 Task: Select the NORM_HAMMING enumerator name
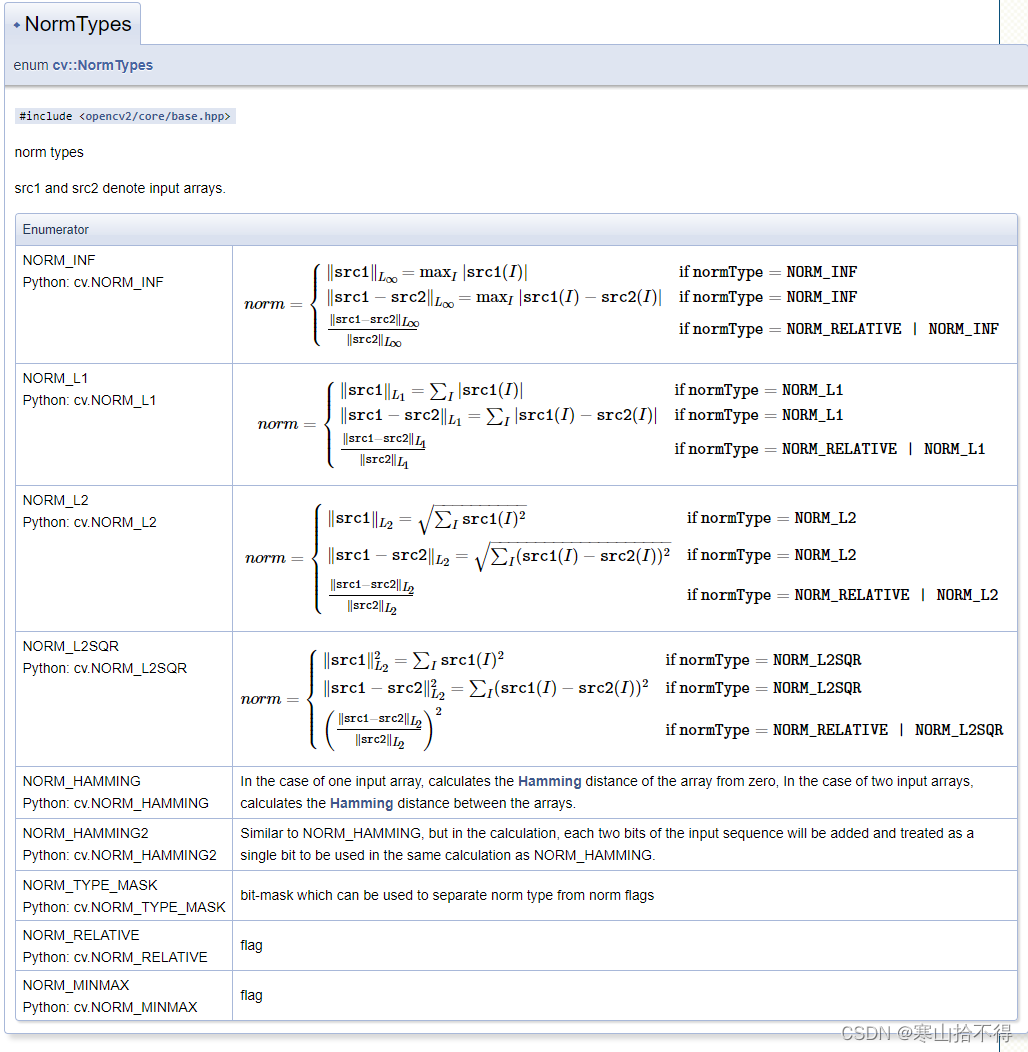click(82, 782)
